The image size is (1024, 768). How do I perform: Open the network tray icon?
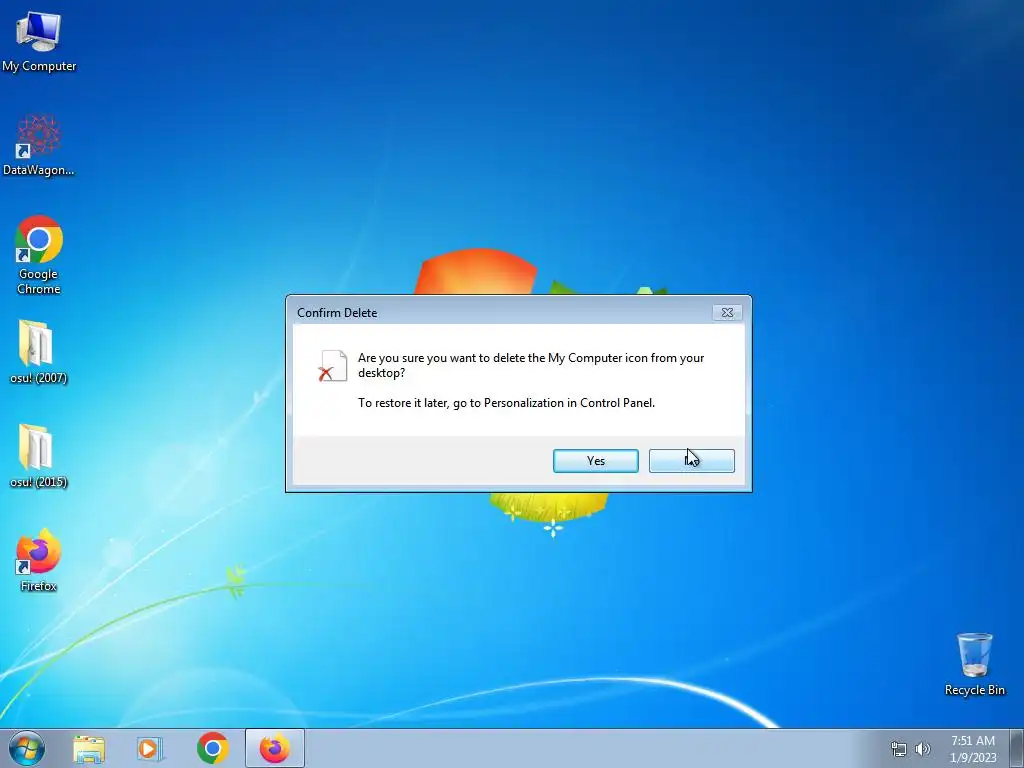(899, 749)
